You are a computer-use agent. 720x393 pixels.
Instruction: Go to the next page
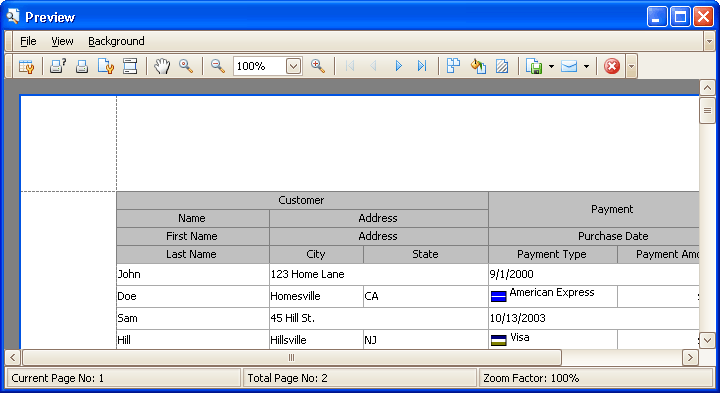coord(398,67)
